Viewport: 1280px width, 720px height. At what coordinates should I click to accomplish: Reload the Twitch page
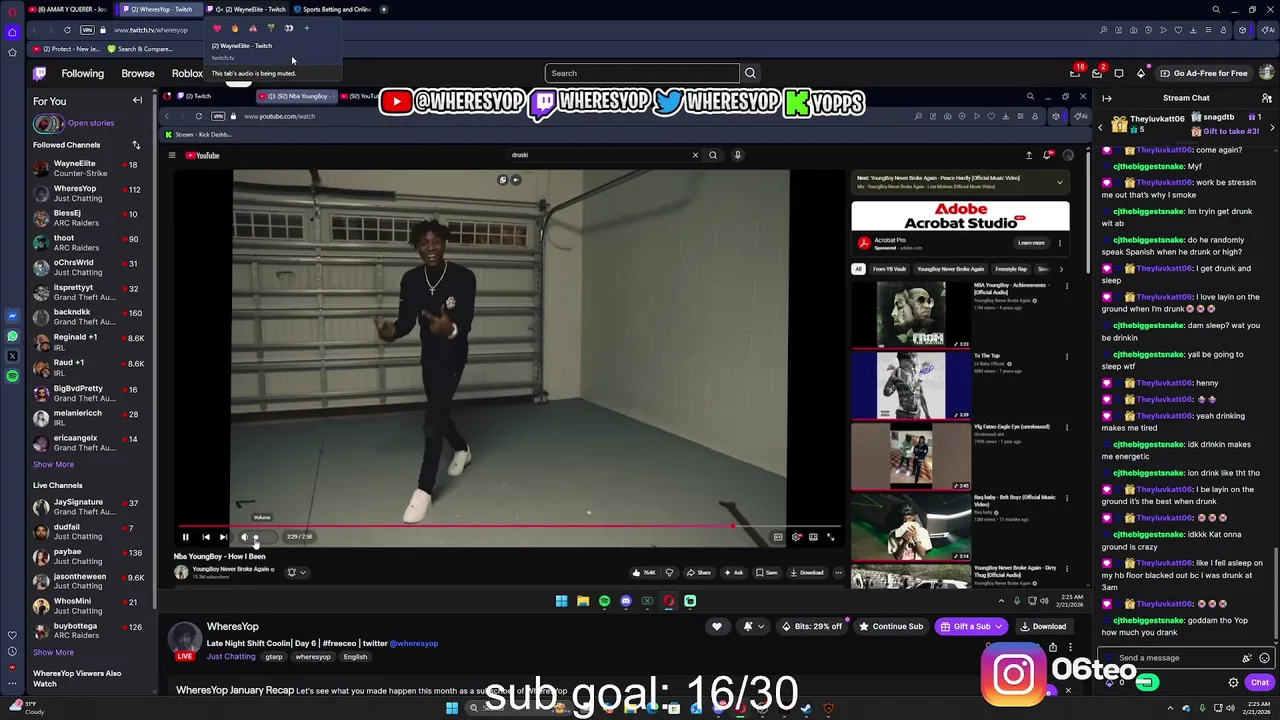67,30
